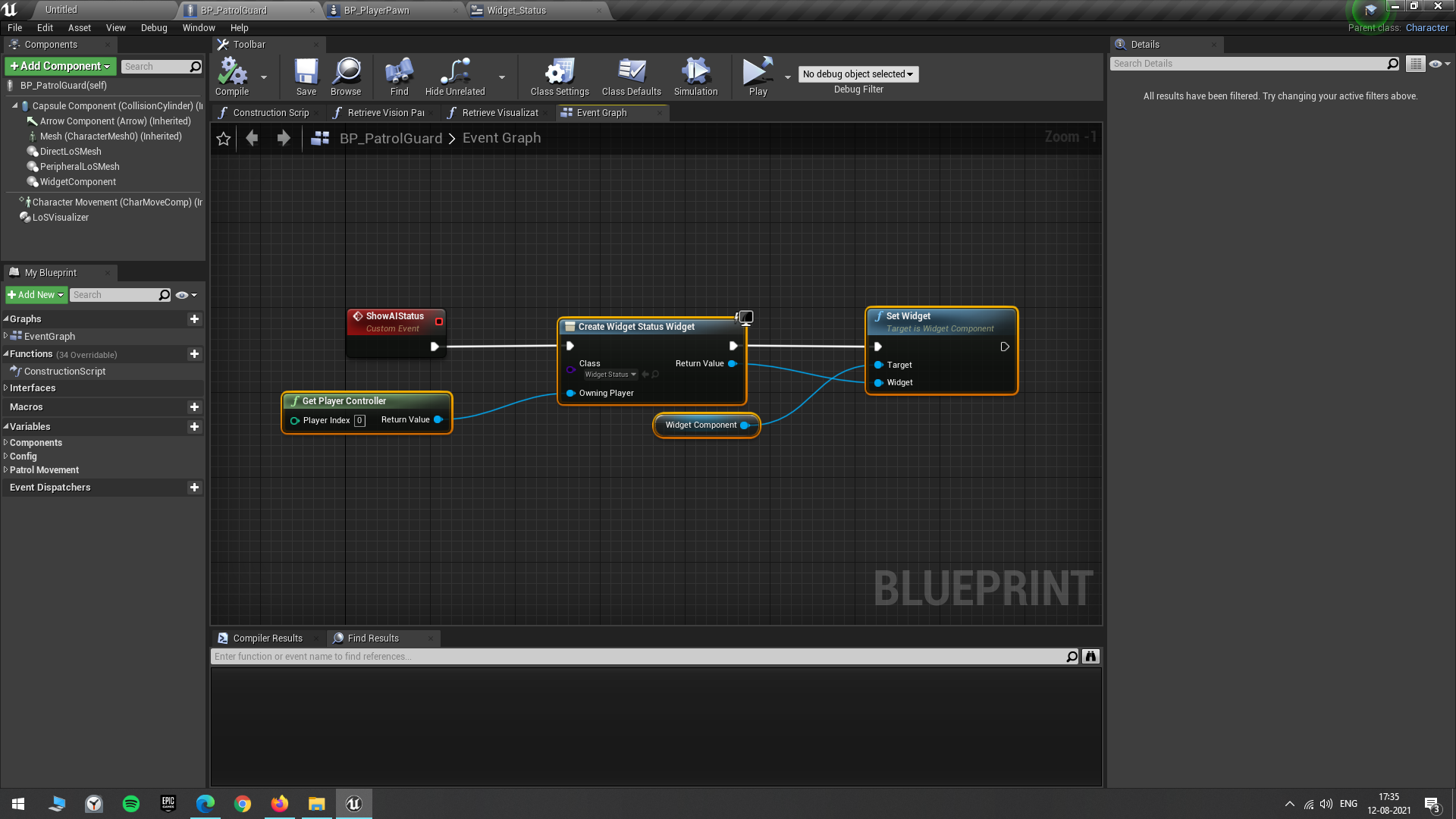The width and height of the screenshot is (1456, 819).
Task: Open Widget Status class dropdown
Action: click(610, 375)
